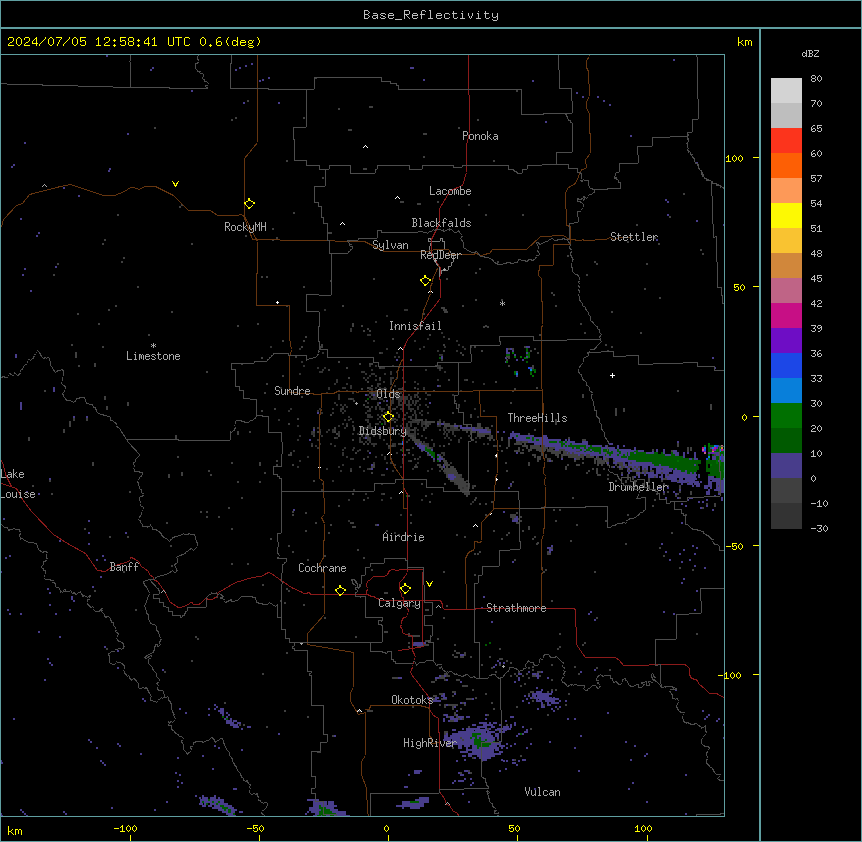Click the Limestone label
Screen dimensions: 862x842
(x=153, y=356)
